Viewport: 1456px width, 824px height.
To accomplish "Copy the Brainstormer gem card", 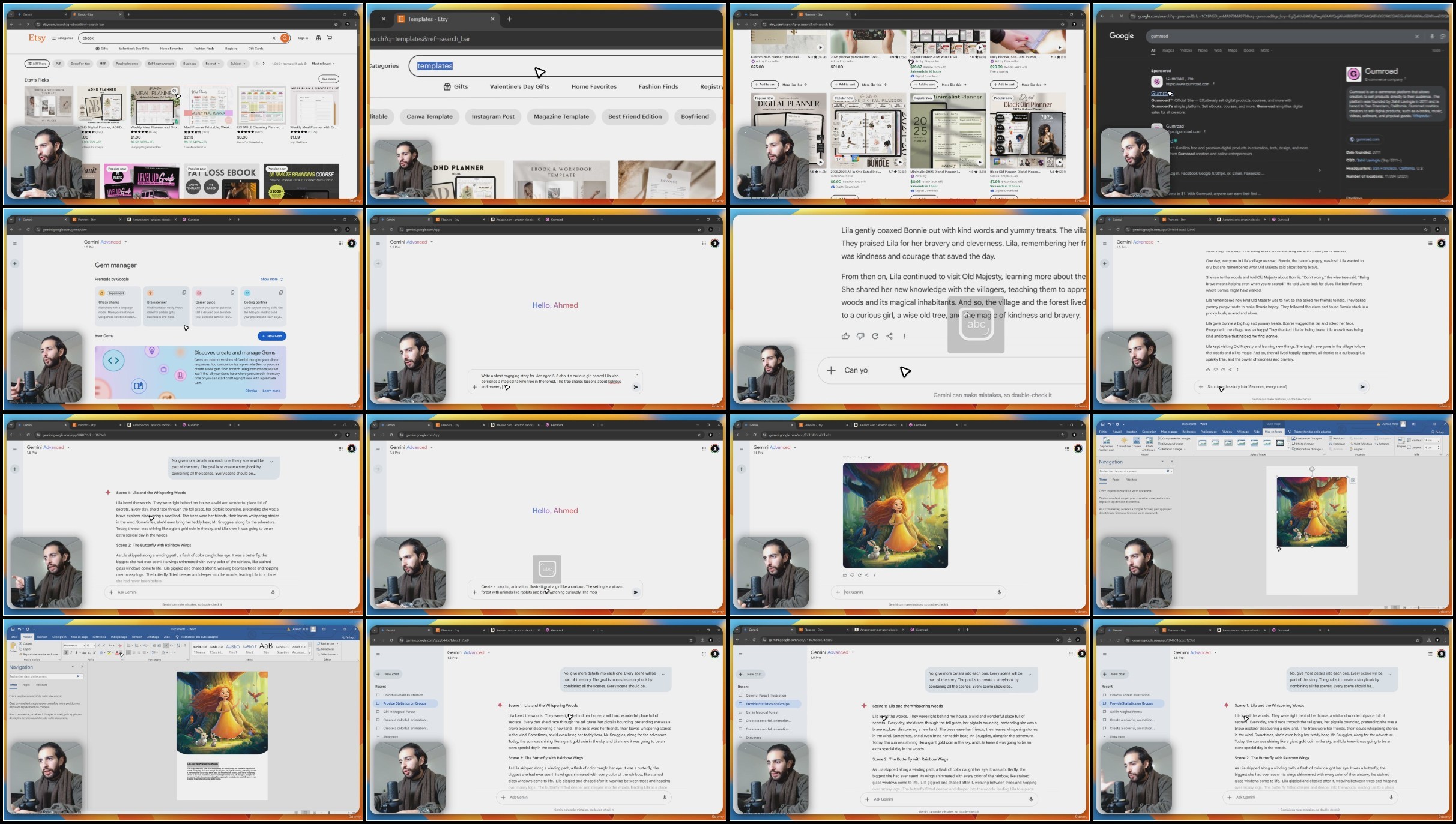I will 184,293.
